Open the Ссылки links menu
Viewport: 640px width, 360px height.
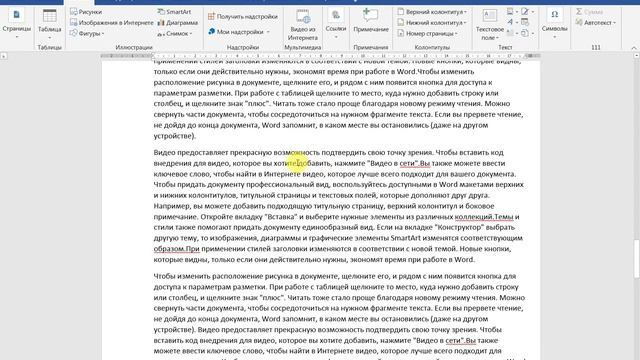pos(336,24)
